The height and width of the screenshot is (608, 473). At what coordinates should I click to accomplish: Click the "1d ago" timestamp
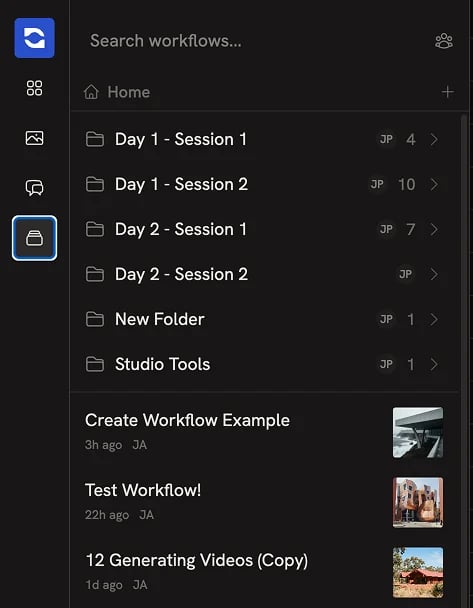coord(104,585)
